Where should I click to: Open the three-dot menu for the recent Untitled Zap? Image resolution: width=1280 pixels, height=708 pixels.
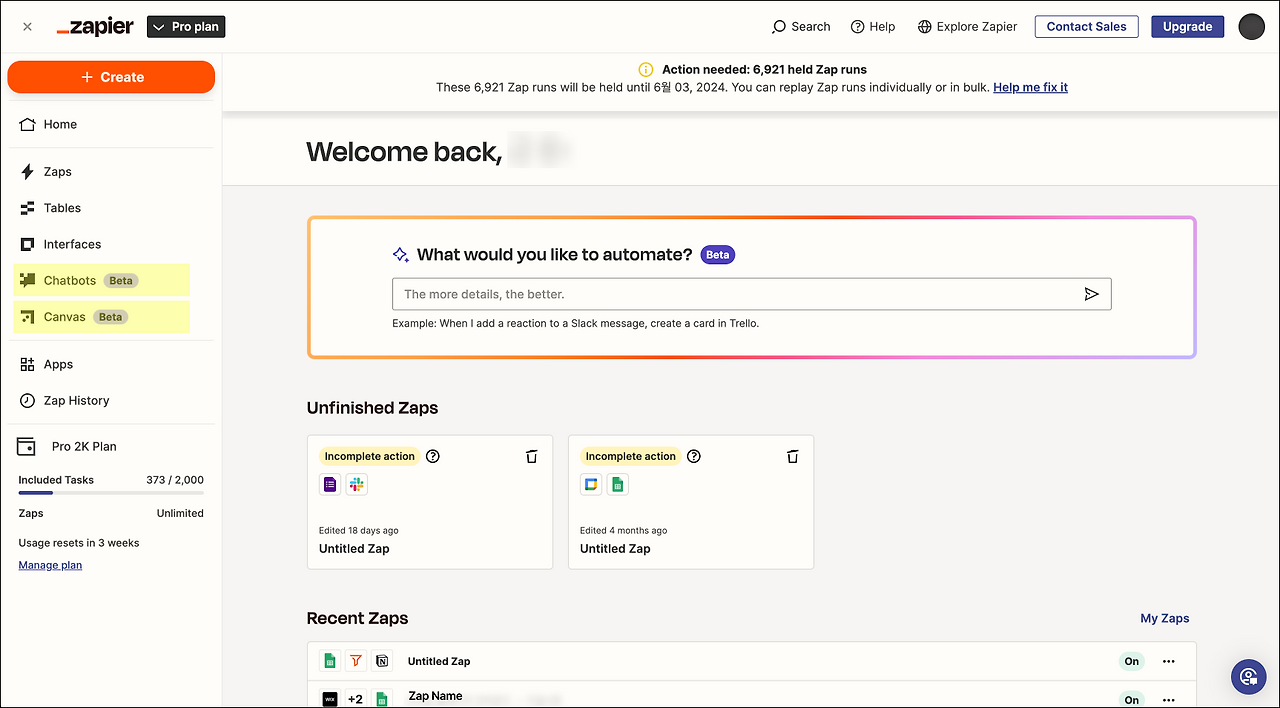pos(1168,661)
